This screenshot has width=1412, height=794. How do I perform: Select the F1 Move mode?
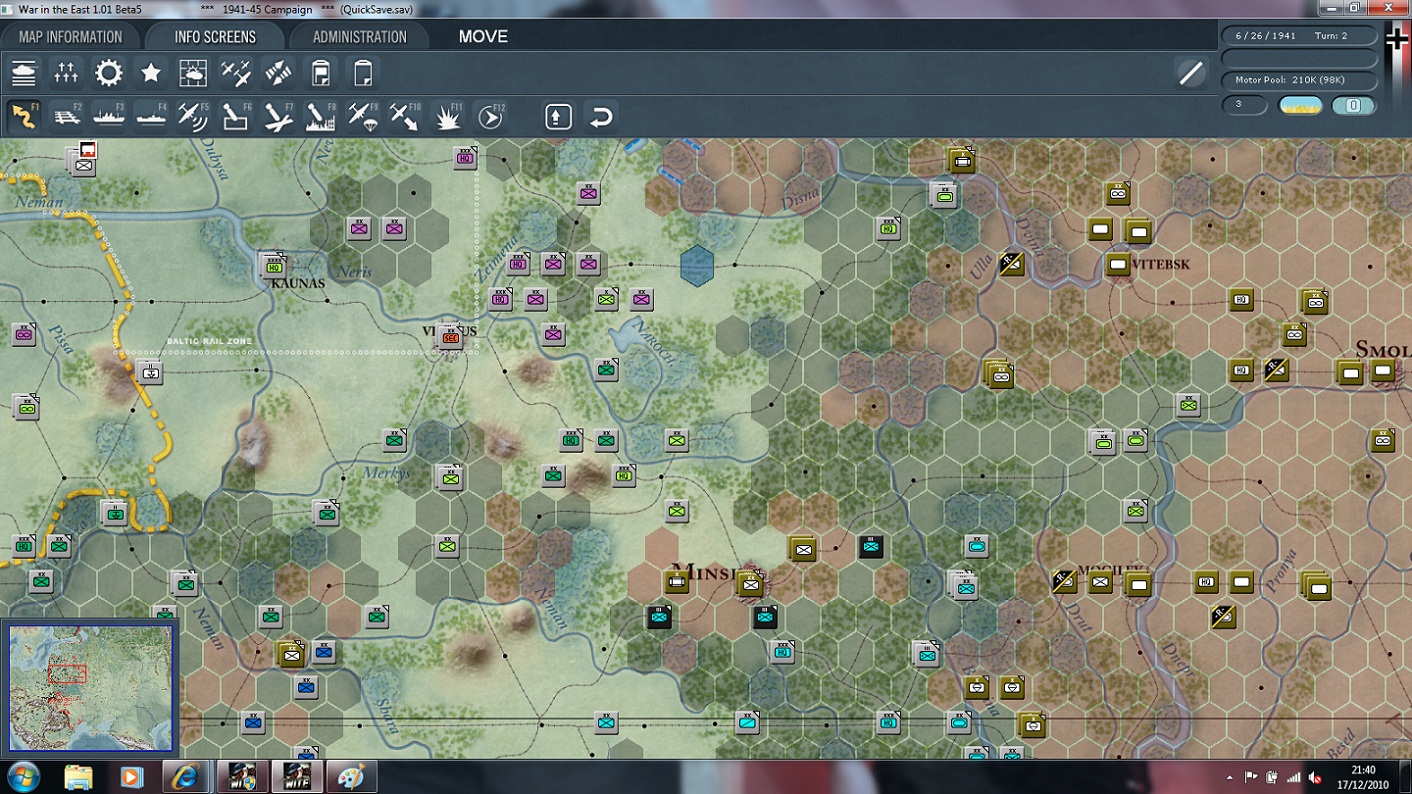point(24,117)
